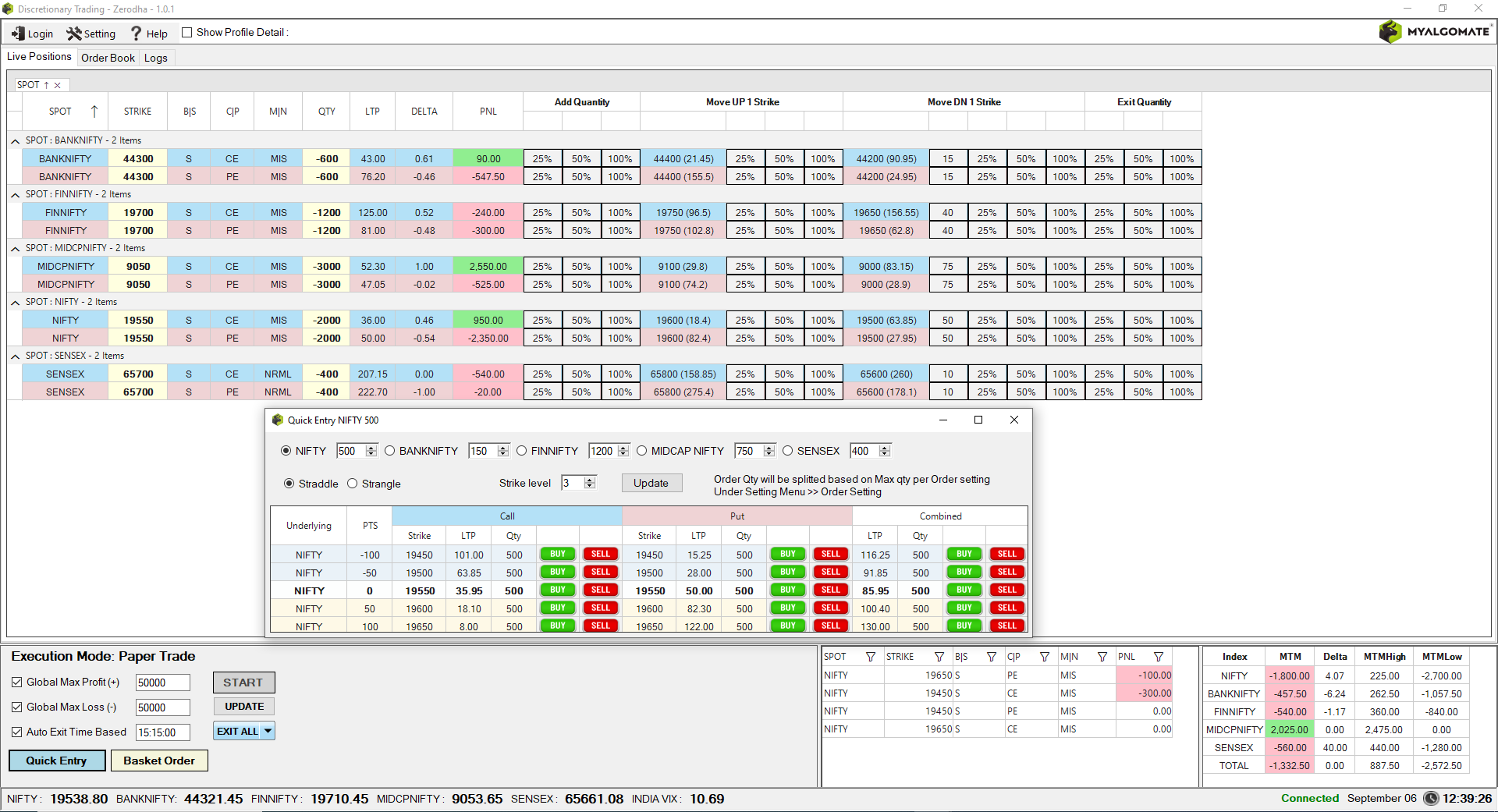The width and height of the screenshot is (1498, 812).
Task: Collapse the SPOT : FINNIFTY group
Action: point(16,195)
